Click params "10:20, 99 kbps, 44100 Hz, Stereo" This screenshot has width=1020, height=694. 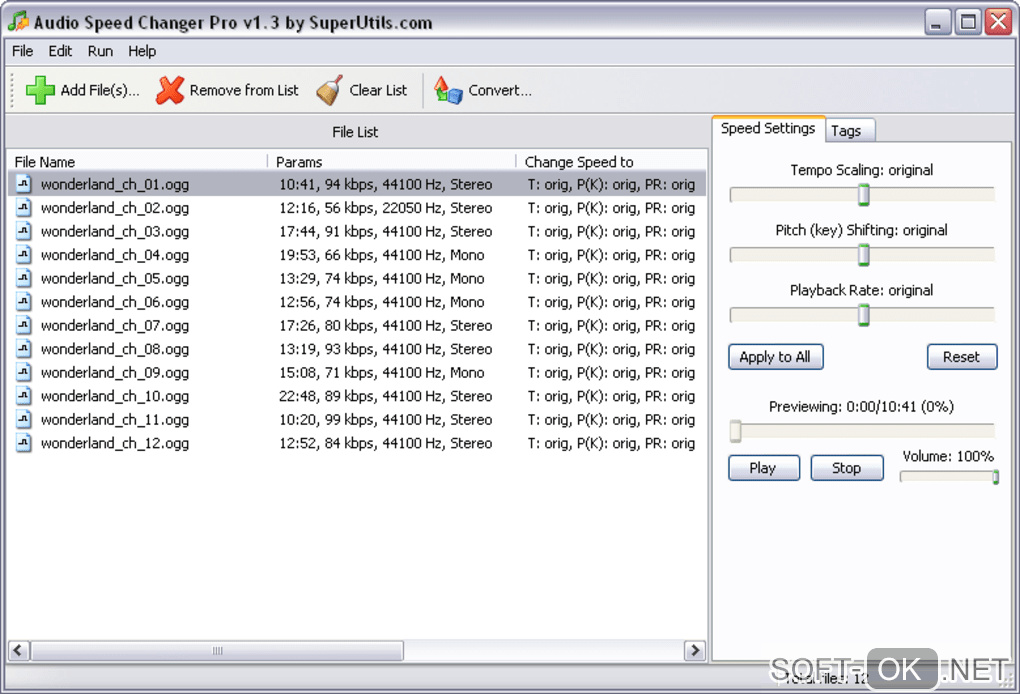click(x=386, y=420)
